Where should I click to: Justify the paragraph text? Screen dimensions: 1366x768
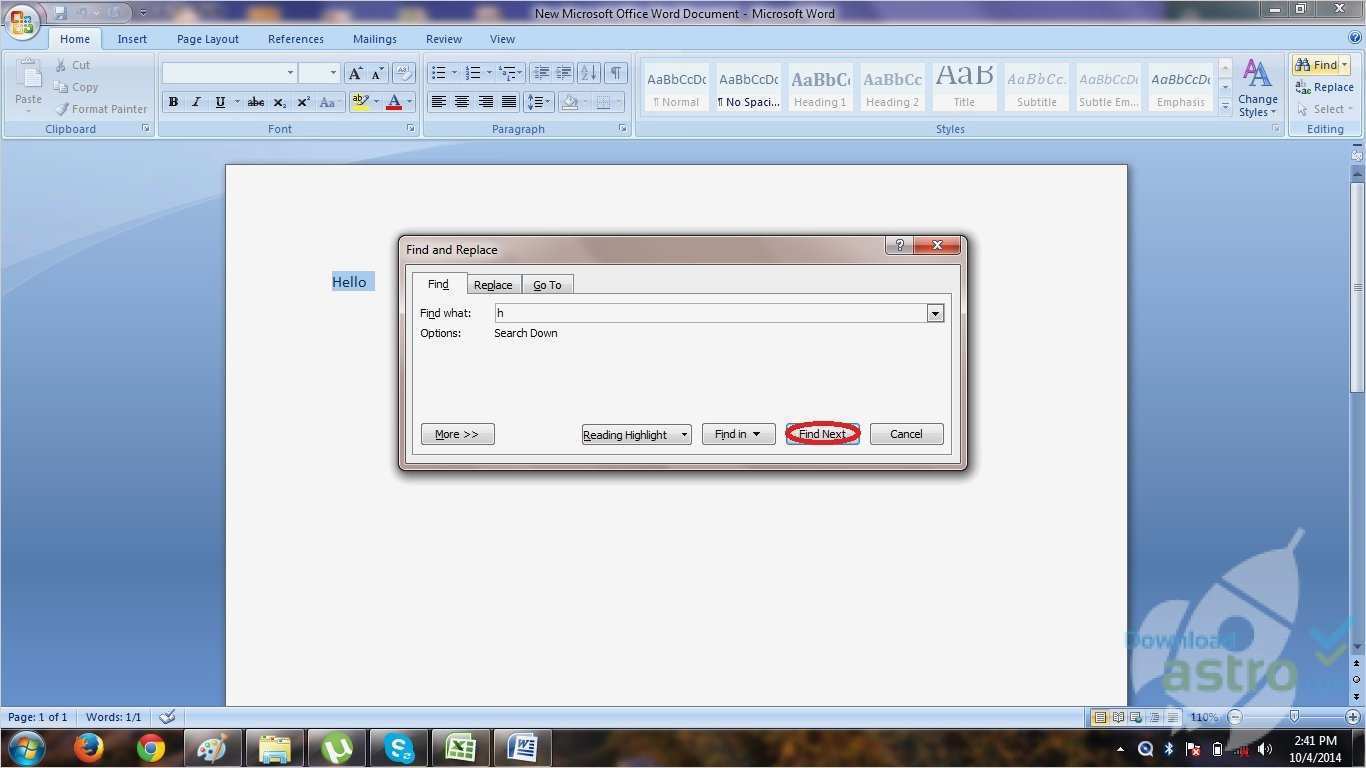point(509,102)
